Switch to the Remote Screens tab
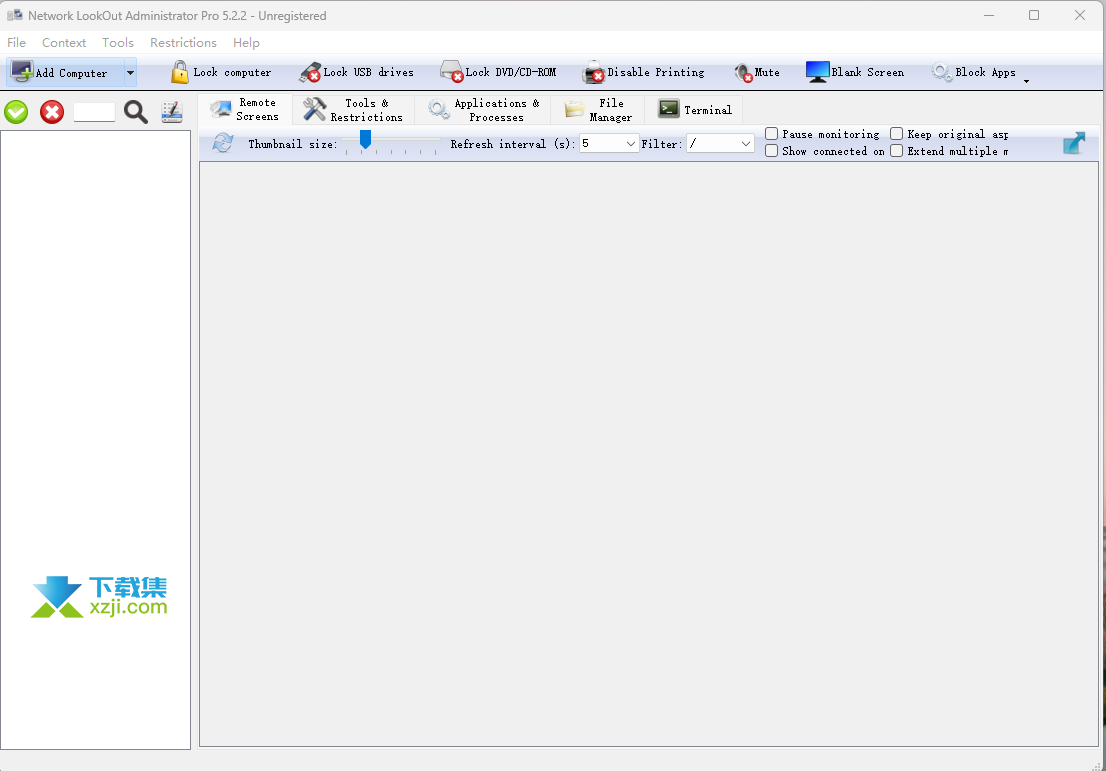This screenshot has width=1106, height=771. coord(245,109)
